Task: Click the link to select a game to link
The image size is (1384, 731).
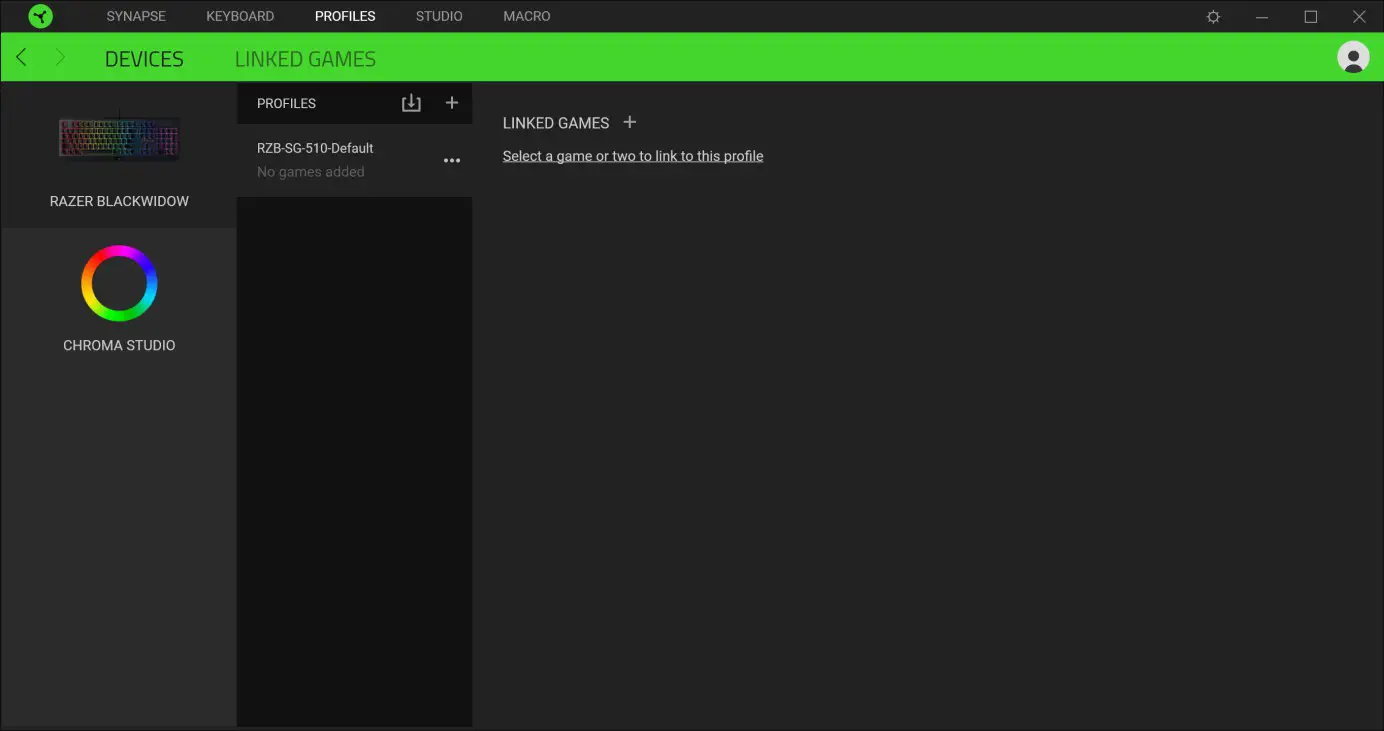Action: coord(633,155)
